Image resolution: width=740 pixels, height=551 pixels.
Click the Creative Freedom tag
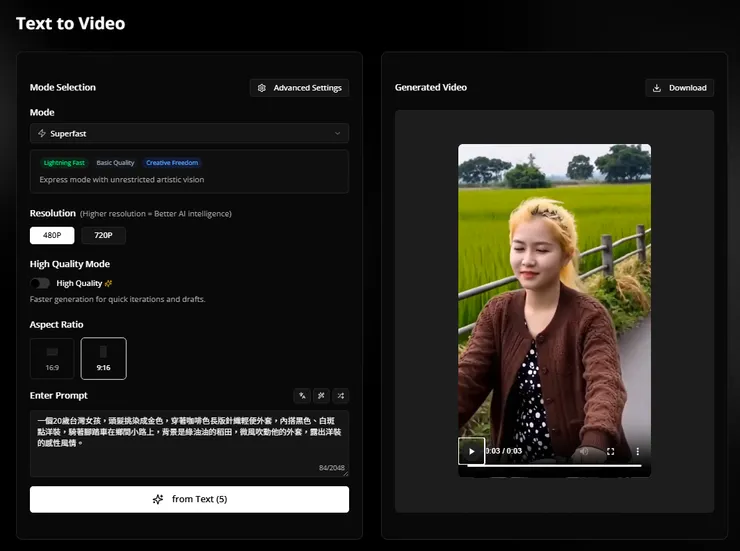[x=172, y=163]
